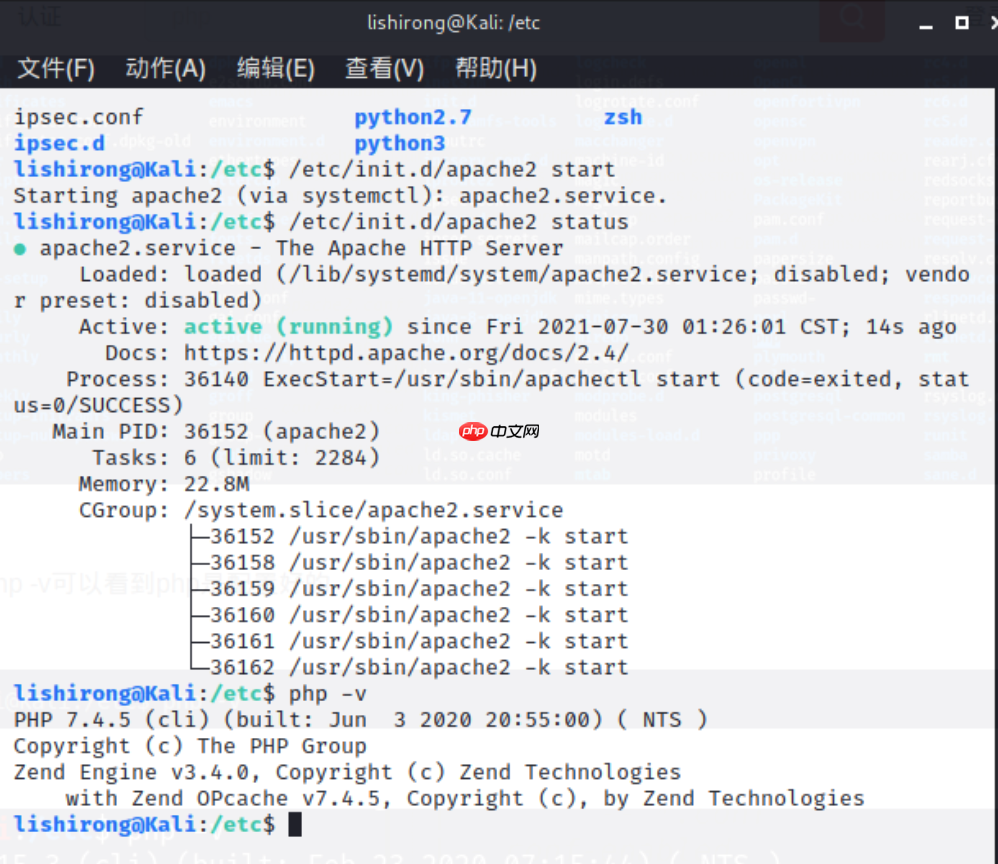Click the 'active (running)' status text
Viewport: 998px width, 864px height.
(x=288, y=327)
